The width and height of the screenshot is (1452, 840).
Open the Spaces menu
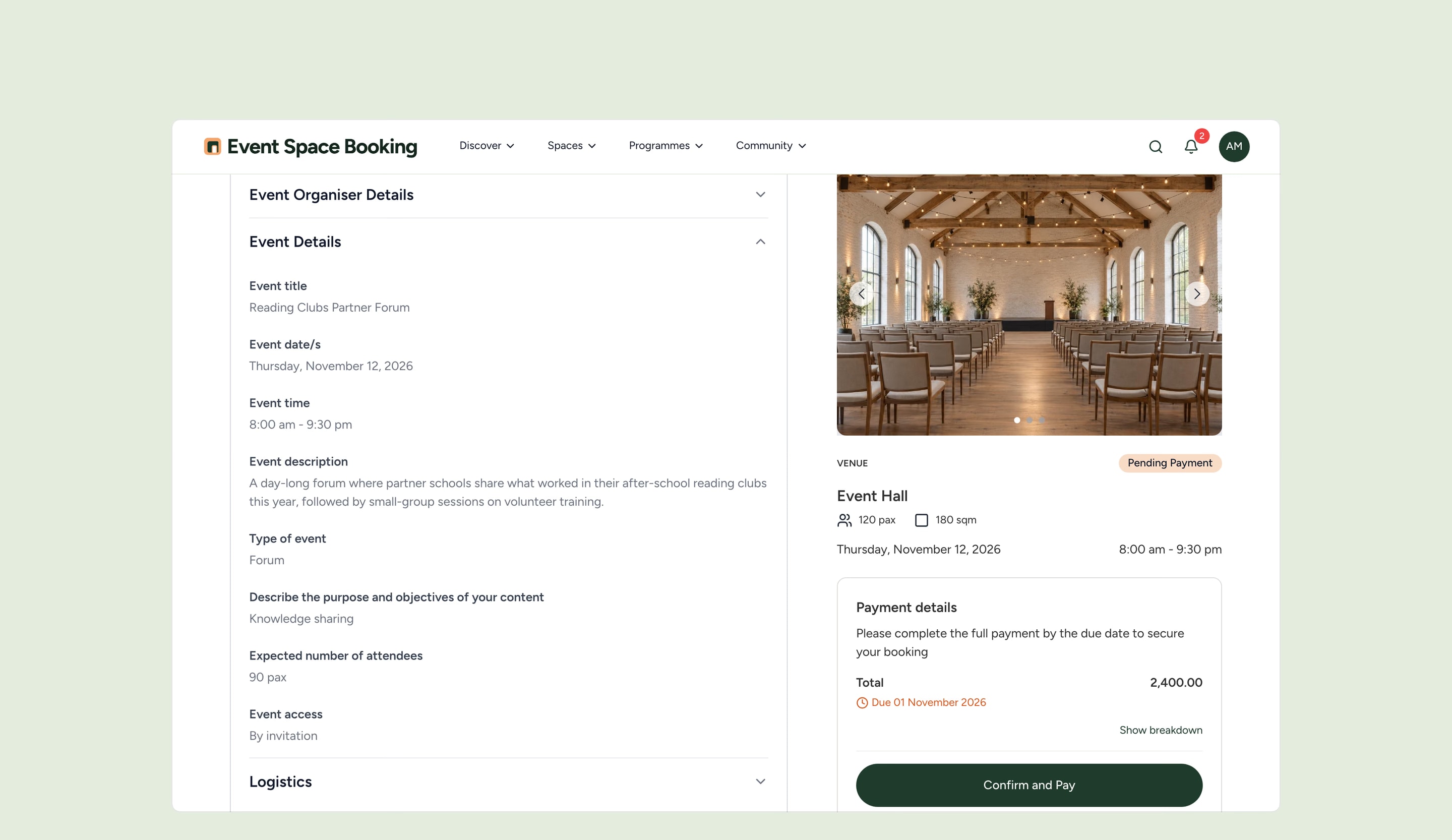572,146
